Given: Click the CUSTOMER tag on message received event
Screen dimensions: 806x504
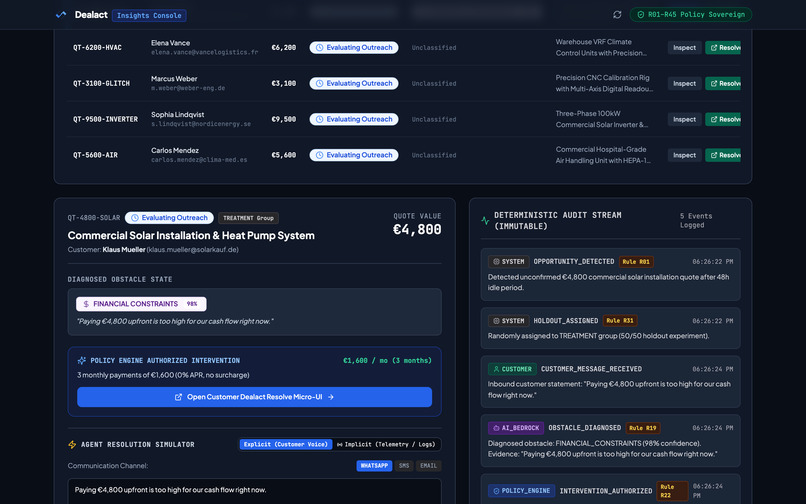Looking at the screenshot, I should tap(512, 369).
